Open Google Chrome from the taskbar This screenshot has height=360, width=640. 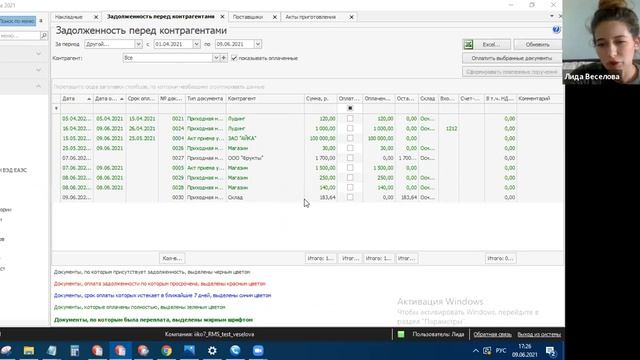(x=166, y=351)
